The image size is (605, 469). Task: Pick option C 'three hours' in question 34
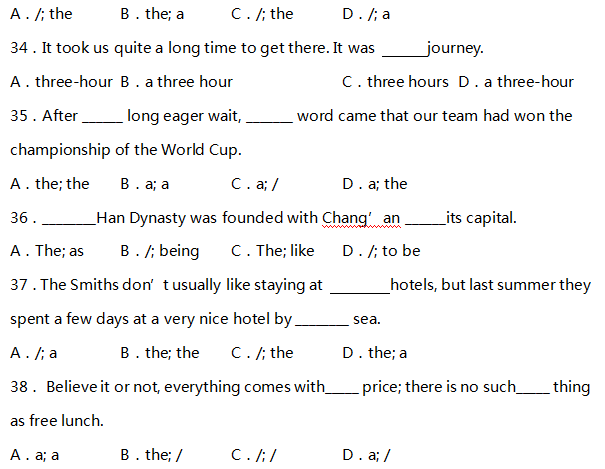(x=395, y=82)
